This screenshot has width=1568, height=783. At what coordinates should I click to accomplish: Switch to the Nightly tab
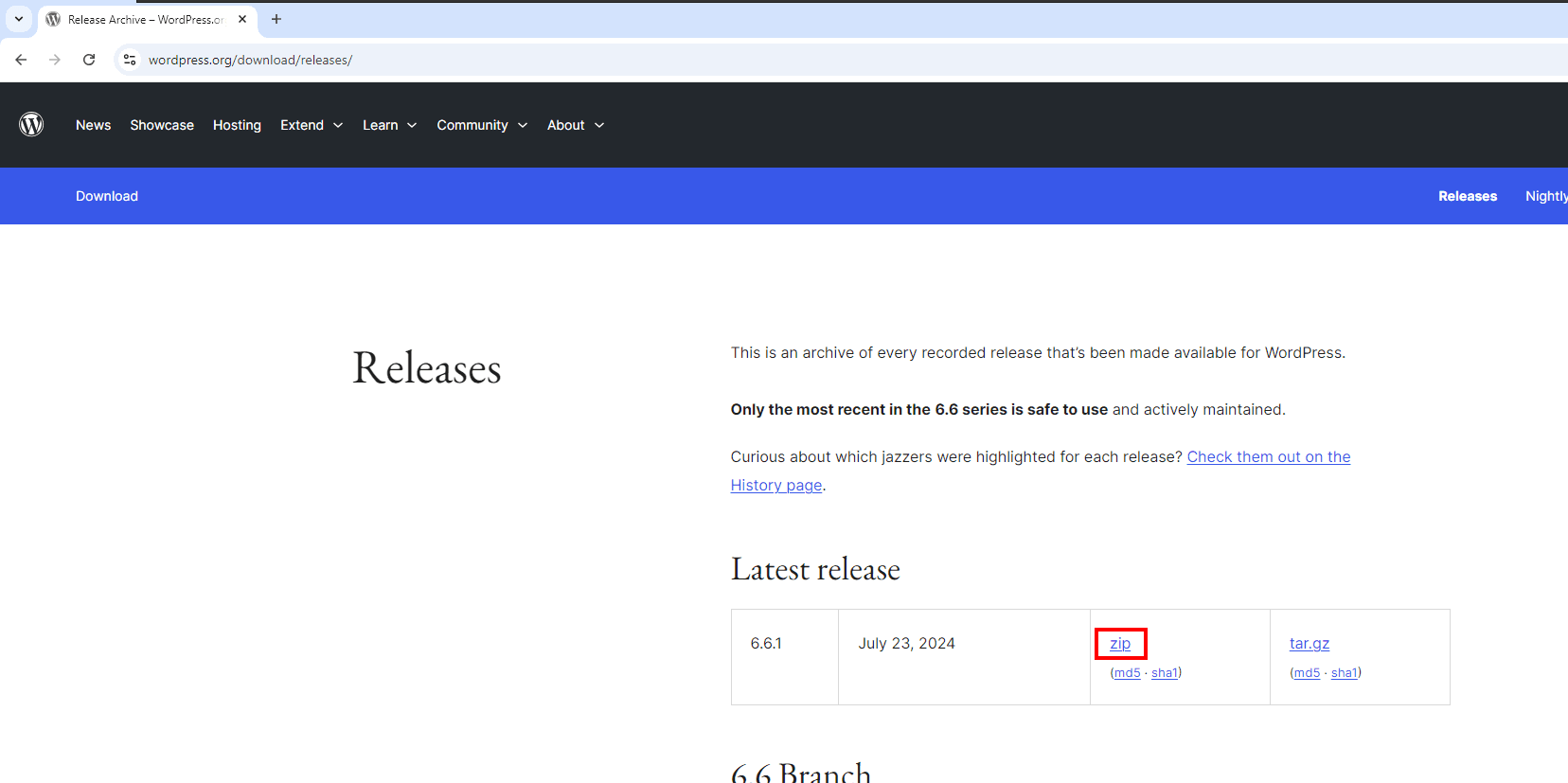[x=1546, y=196]
